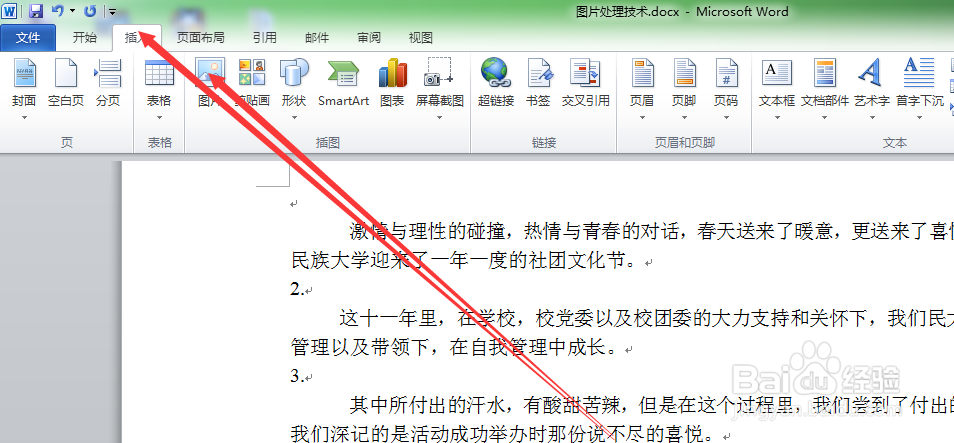The image size is (954, 443).
Task: Expand the 文本框 dropdown arrow
Action: tap(777, 117)
